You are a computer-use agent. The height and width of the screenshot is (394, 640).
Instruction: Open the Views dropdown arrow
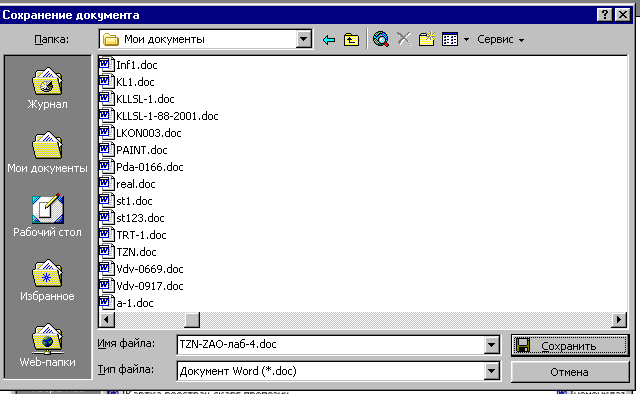[466, 40]
